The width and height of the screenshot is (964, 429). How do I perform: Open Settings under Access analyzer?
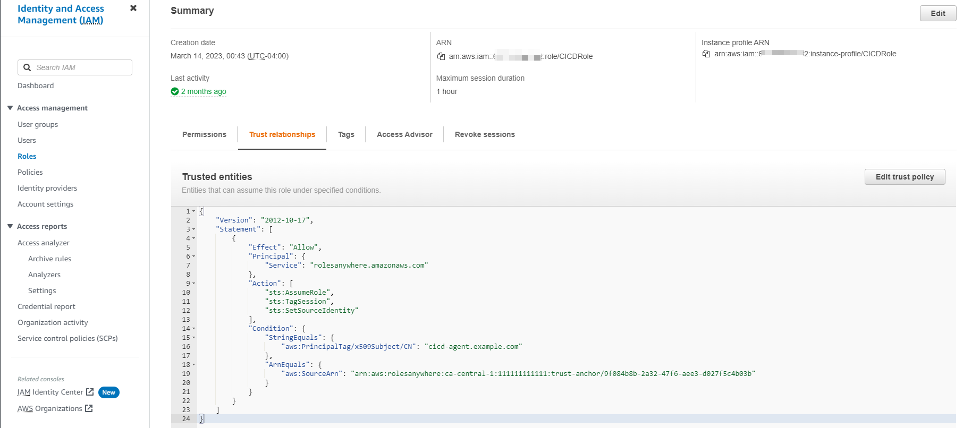click(42, 291)
